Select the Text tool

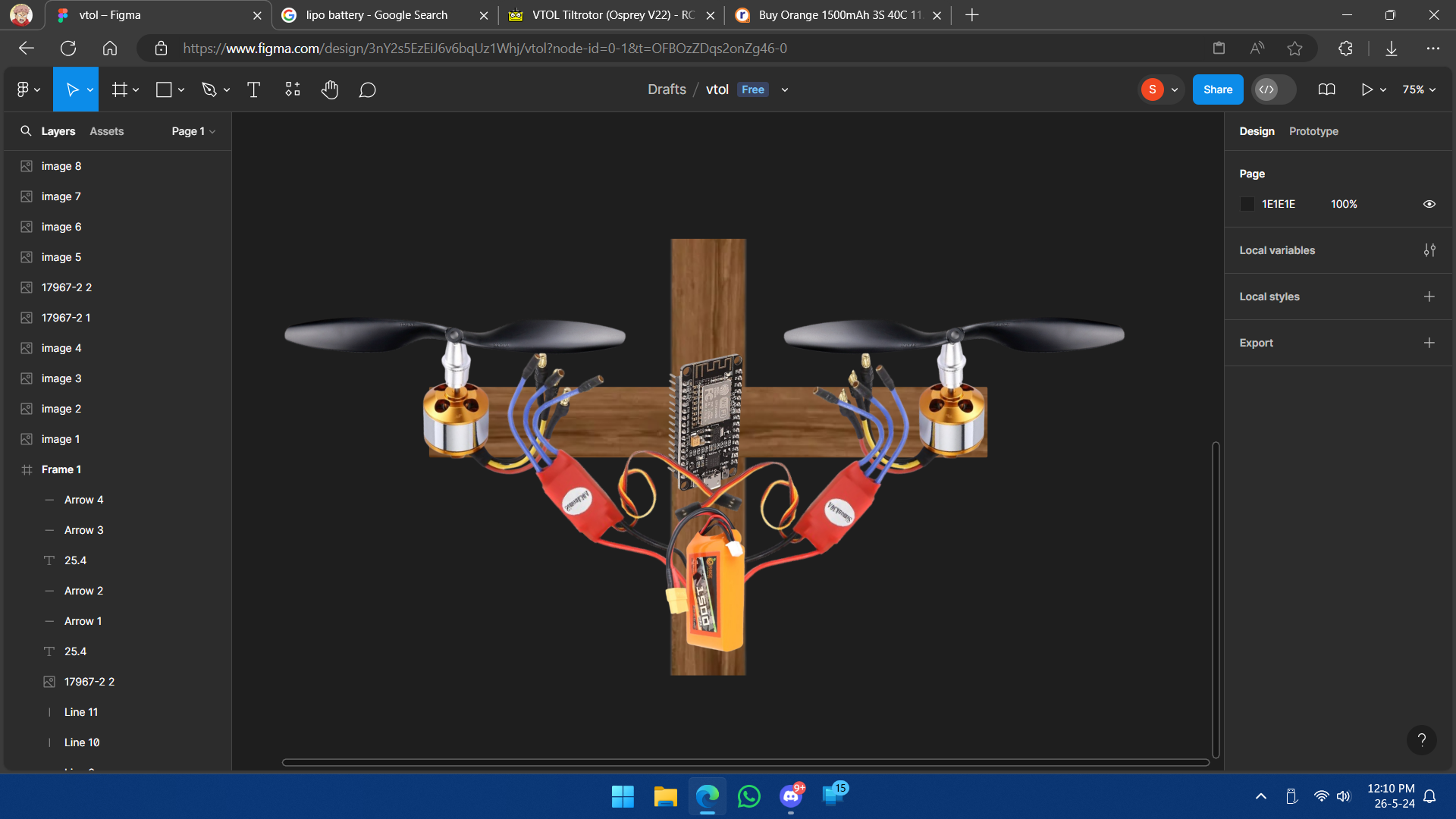(253, 89)
